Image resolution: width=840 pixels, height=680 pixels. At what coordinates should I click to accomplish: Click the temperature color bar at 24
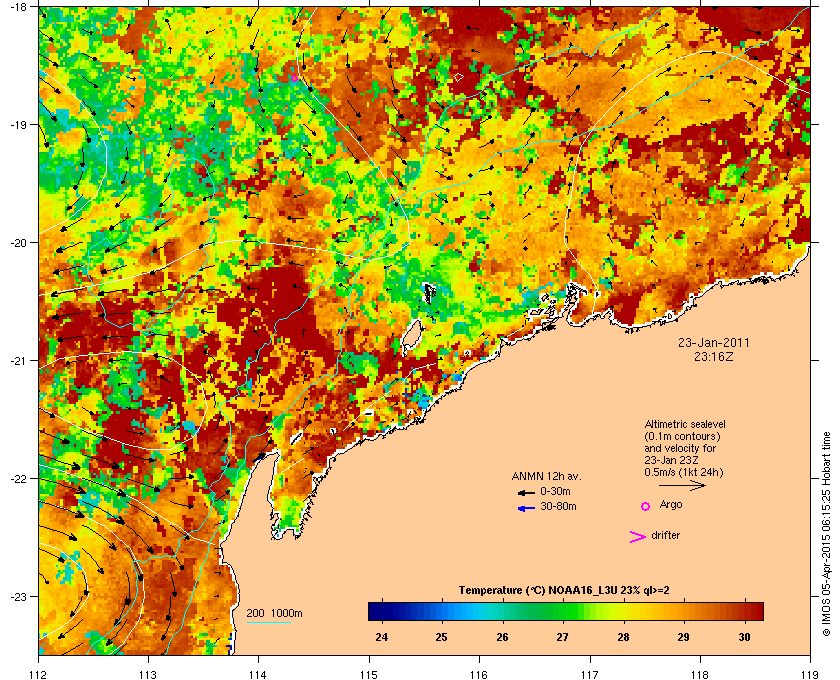pos(381,611)
